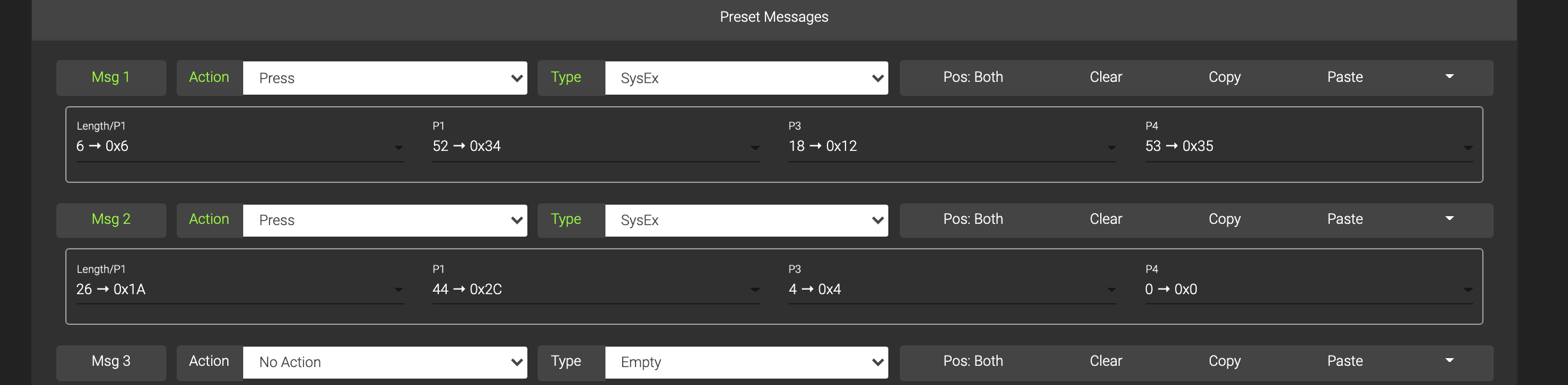Open the Msg 1 Type SysEx dropdown

[x=746, y=78]
